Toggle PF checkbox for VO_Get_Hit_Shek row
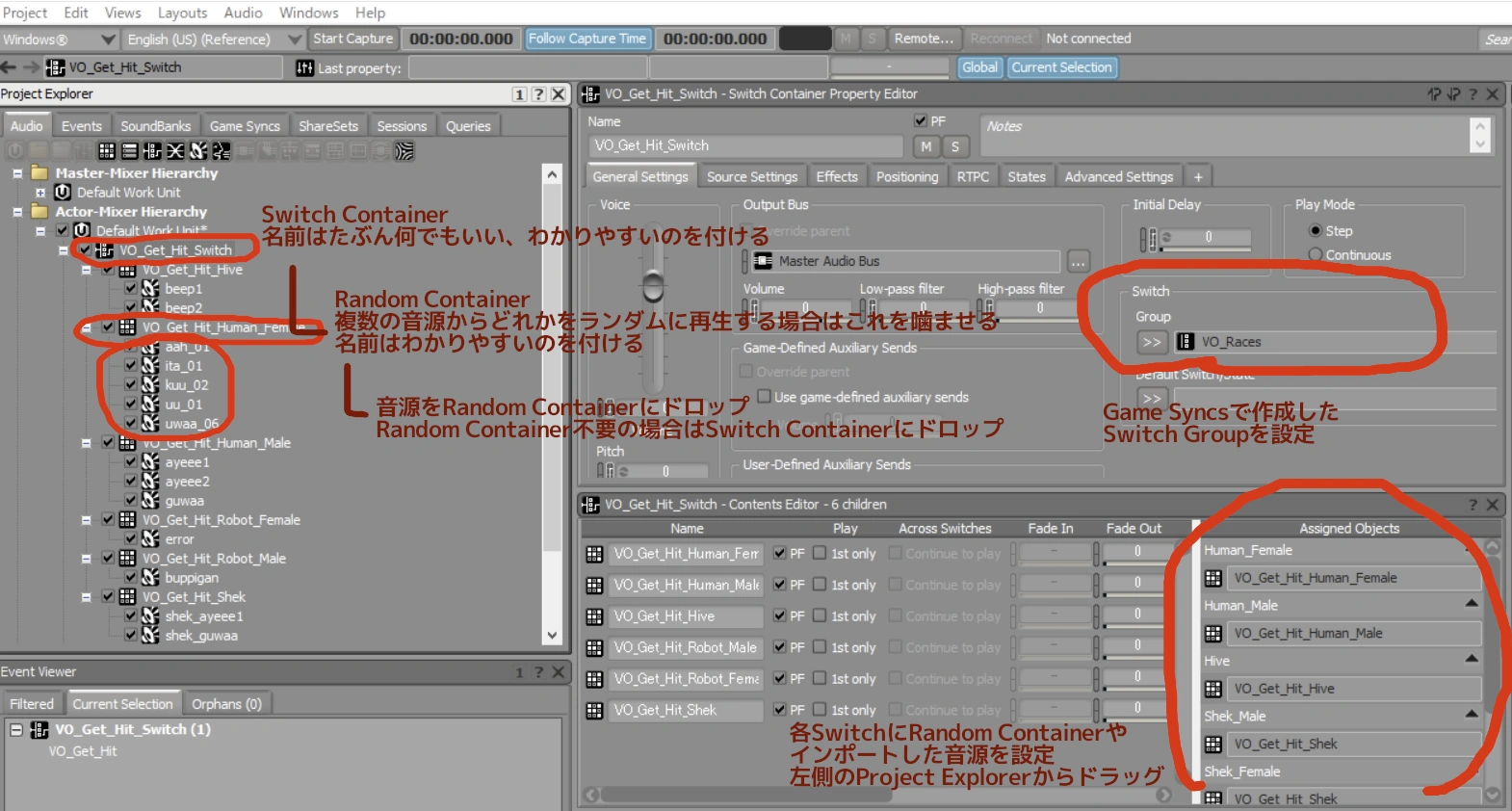 [x=780, y=710]
